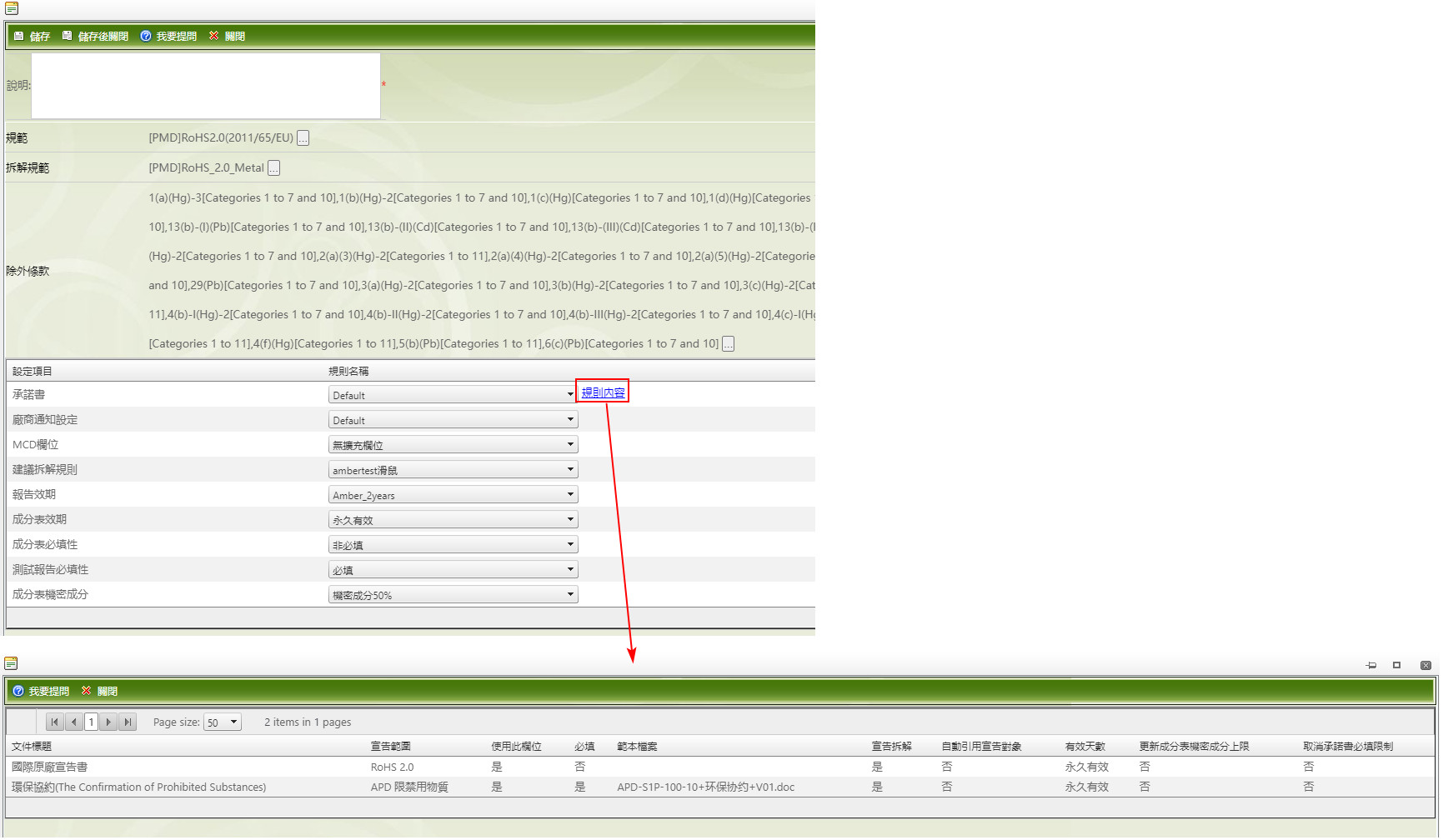Open 我要提問 help in the upper window
Screen dimensions: 1443x840
click(168, 36)
